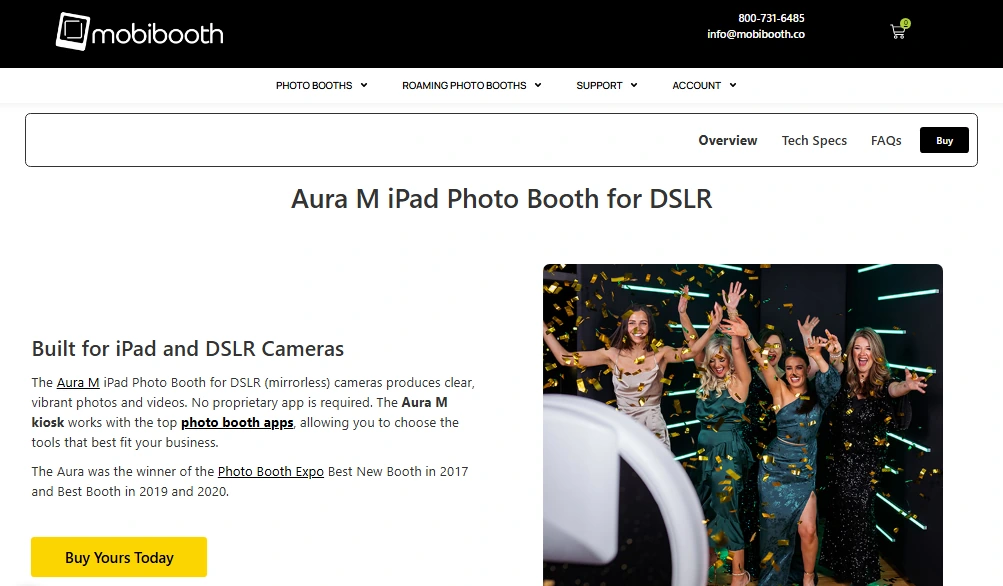Image resolution: width=1003 pixels, height=586 pixels.
Task: Follow the Aura M link
Action: click(x=78, y=383)
